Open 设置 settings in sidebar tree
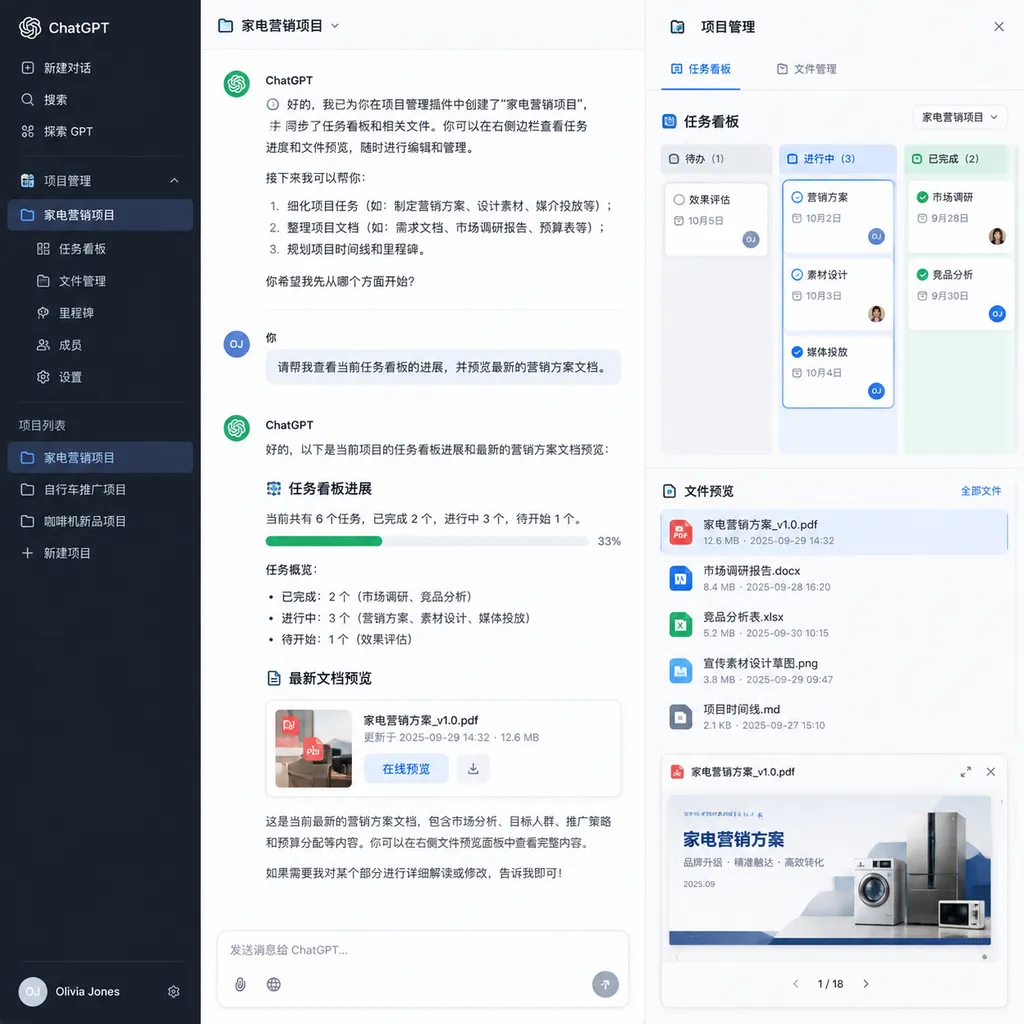 tap(59, 377)
